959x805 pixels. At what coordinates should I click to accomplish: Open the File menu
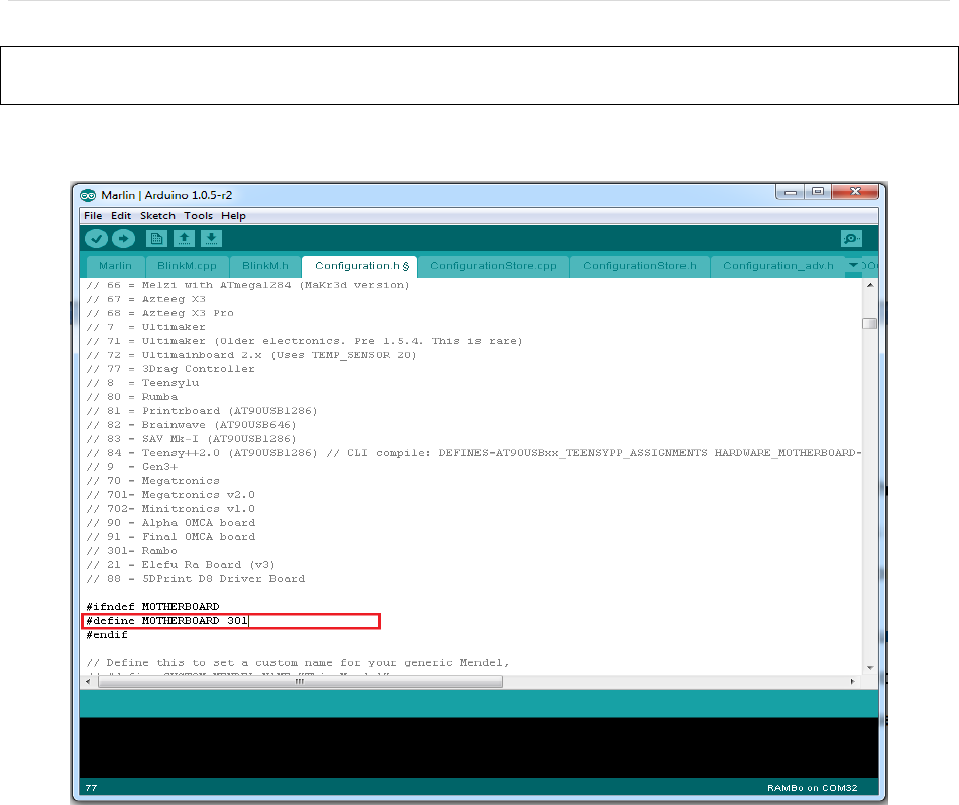tap(93, 216)
